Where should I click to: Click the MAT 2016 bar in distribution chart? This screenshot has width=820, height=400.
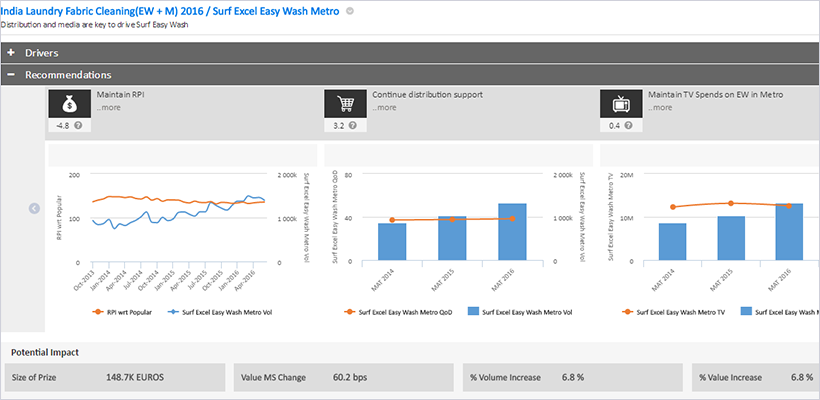tap(512, 233)
